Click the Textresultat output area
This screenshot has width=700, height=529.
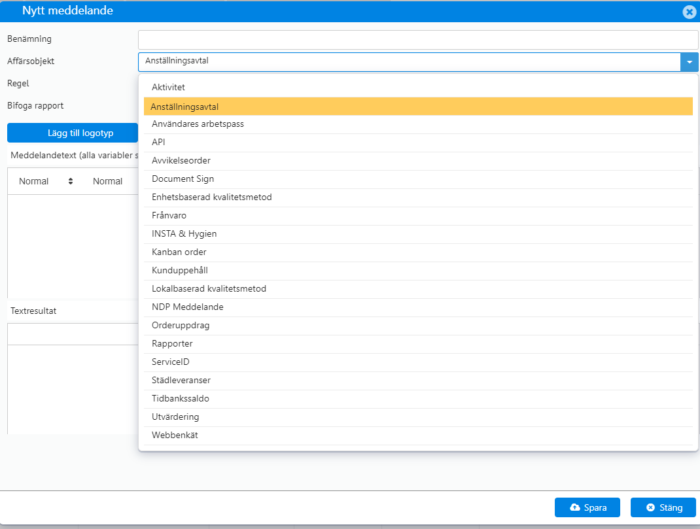(x=73, y=389)
